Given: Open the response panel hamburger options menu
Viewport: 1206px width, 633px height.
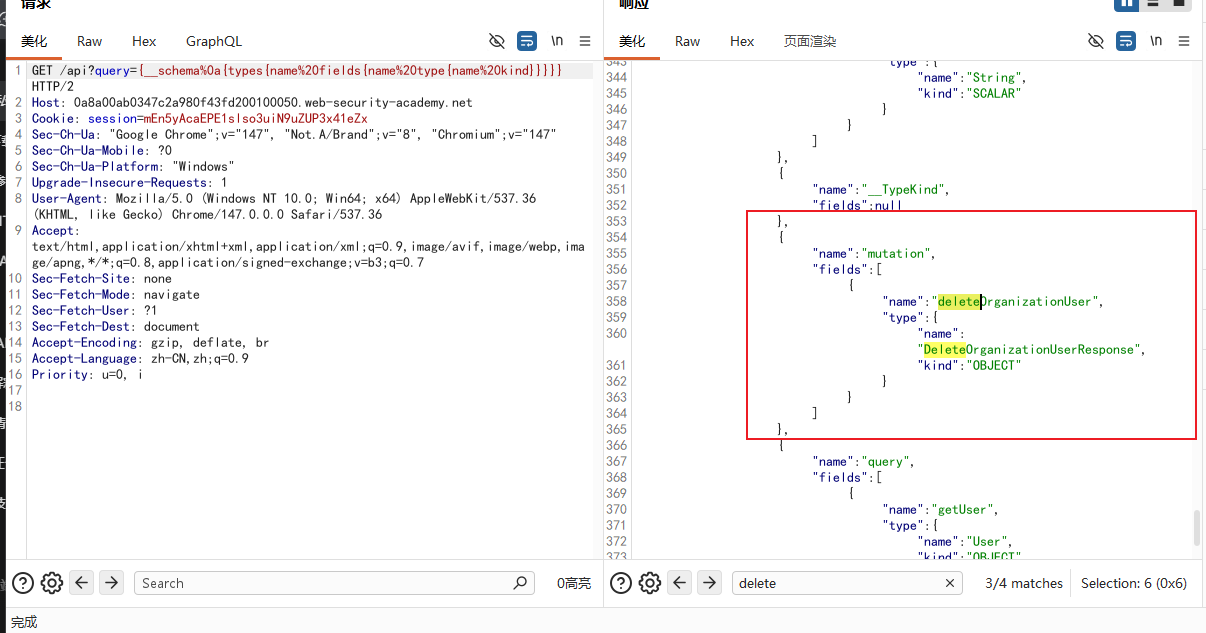Looking at the screenshot, I should [x=1184, y=41].
